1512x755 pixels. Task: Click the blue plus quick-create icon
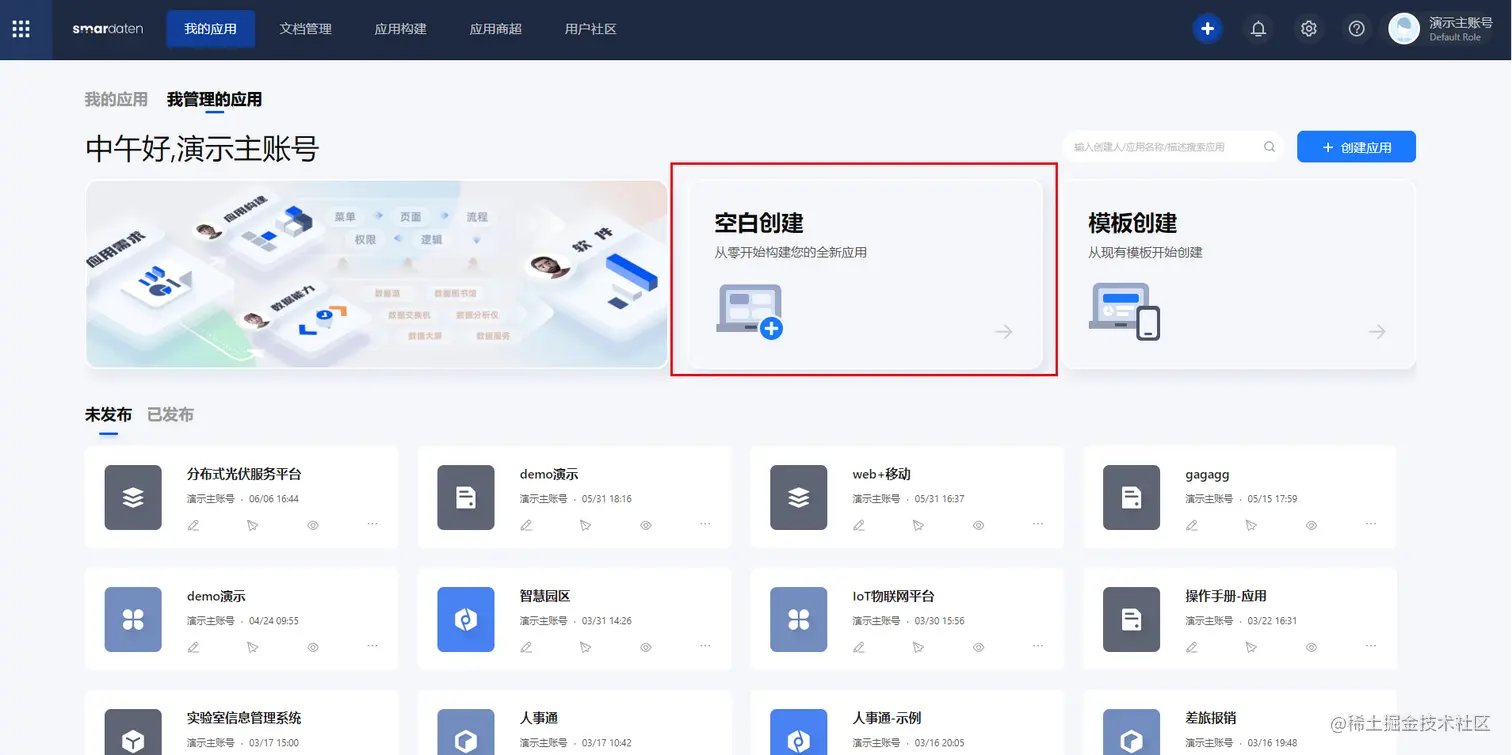[1207, 28]
